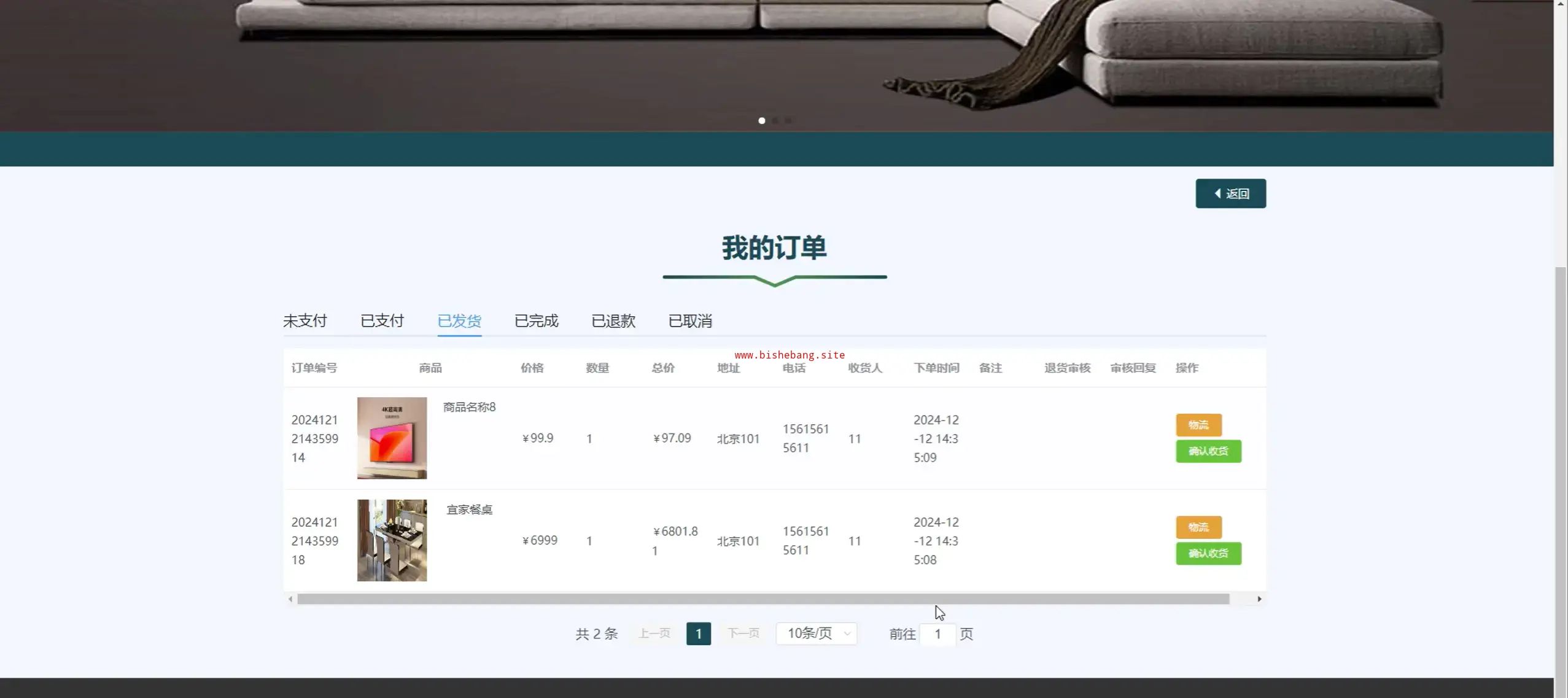The image size is (1568, 698).
Task: Click 确认收货 for 商品名称8 order
Action: [x=1208, y=451]
